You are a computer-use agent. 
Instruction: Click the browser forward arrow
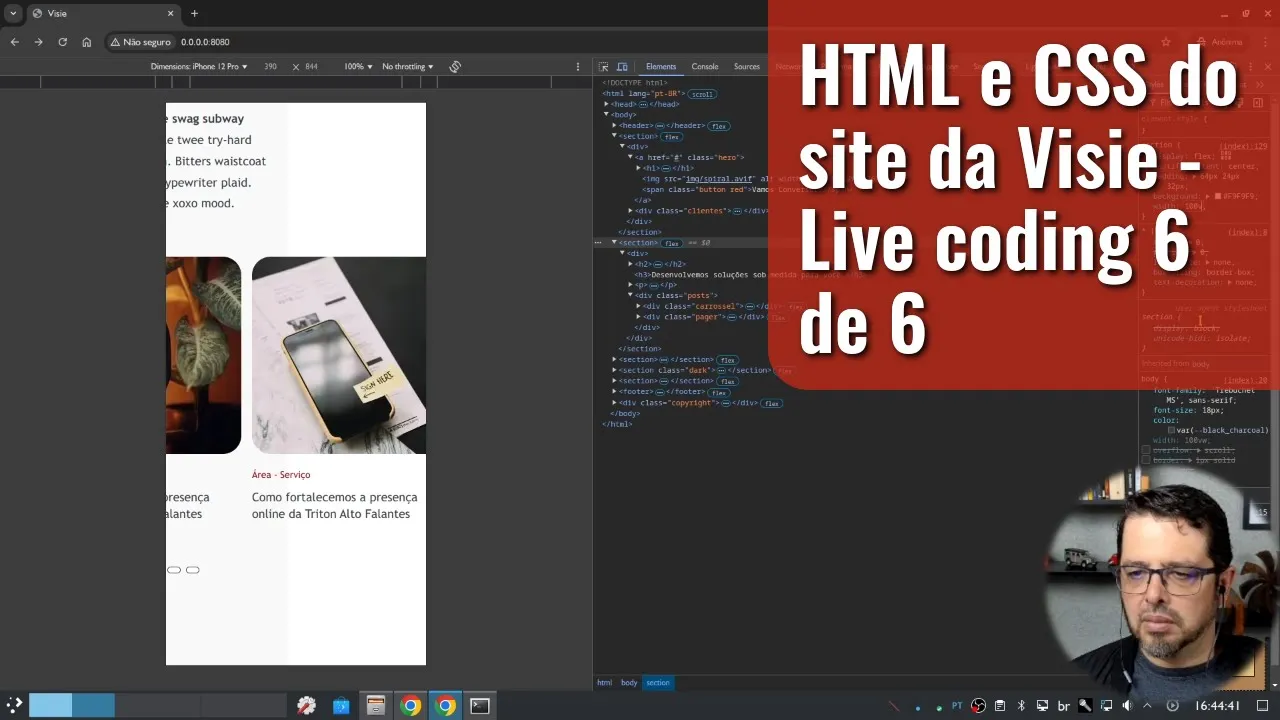point(39,42)
